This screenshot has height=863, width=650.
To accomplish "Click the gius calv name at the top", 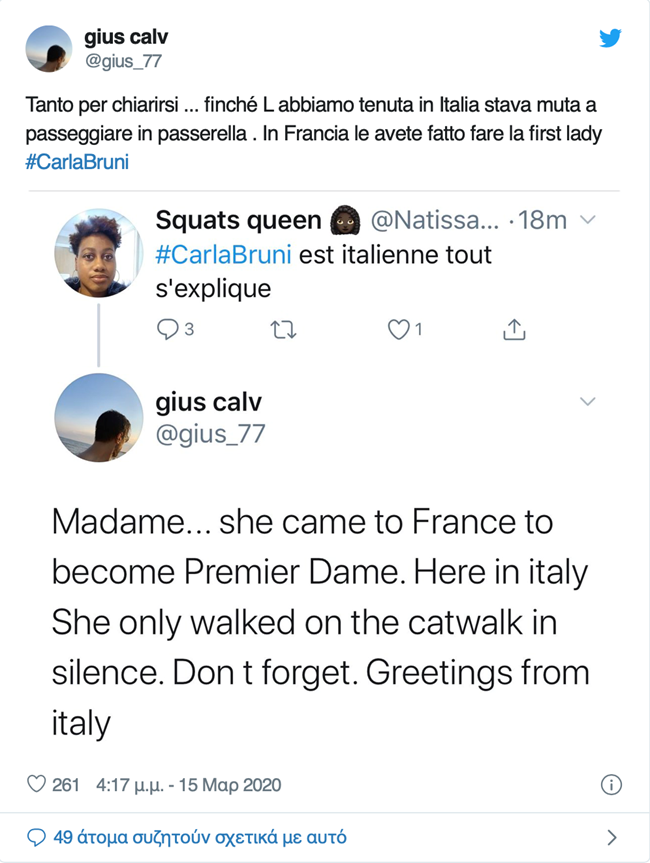I will coord(126,38).
